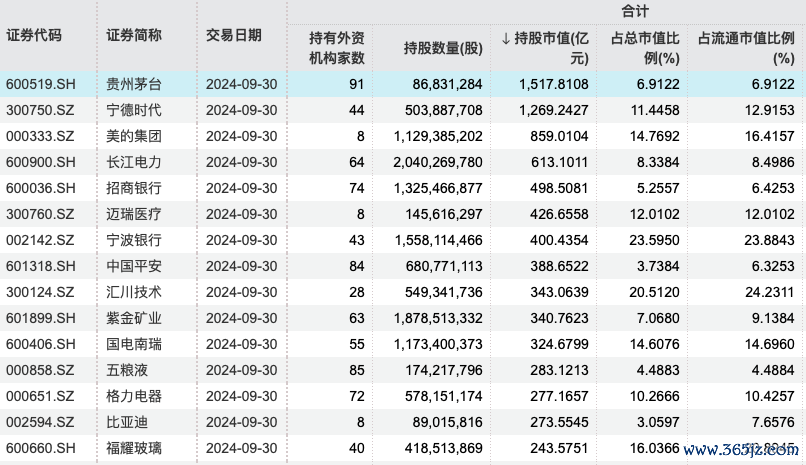Click 美的集团 float ratio 16.4157

pyautogui.click(x=770, y=136)
